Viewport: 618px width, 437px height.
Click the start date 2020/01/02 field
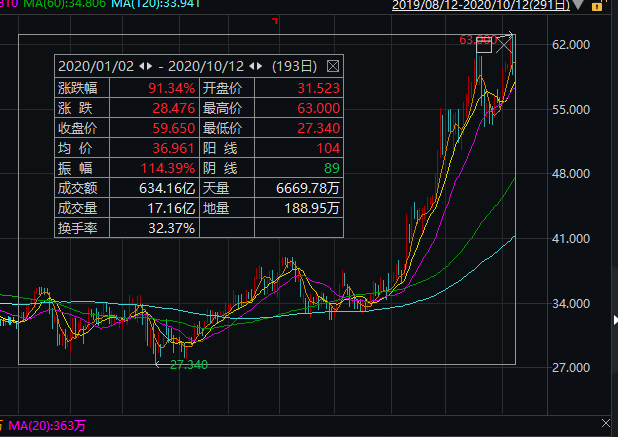pos(97,66)
